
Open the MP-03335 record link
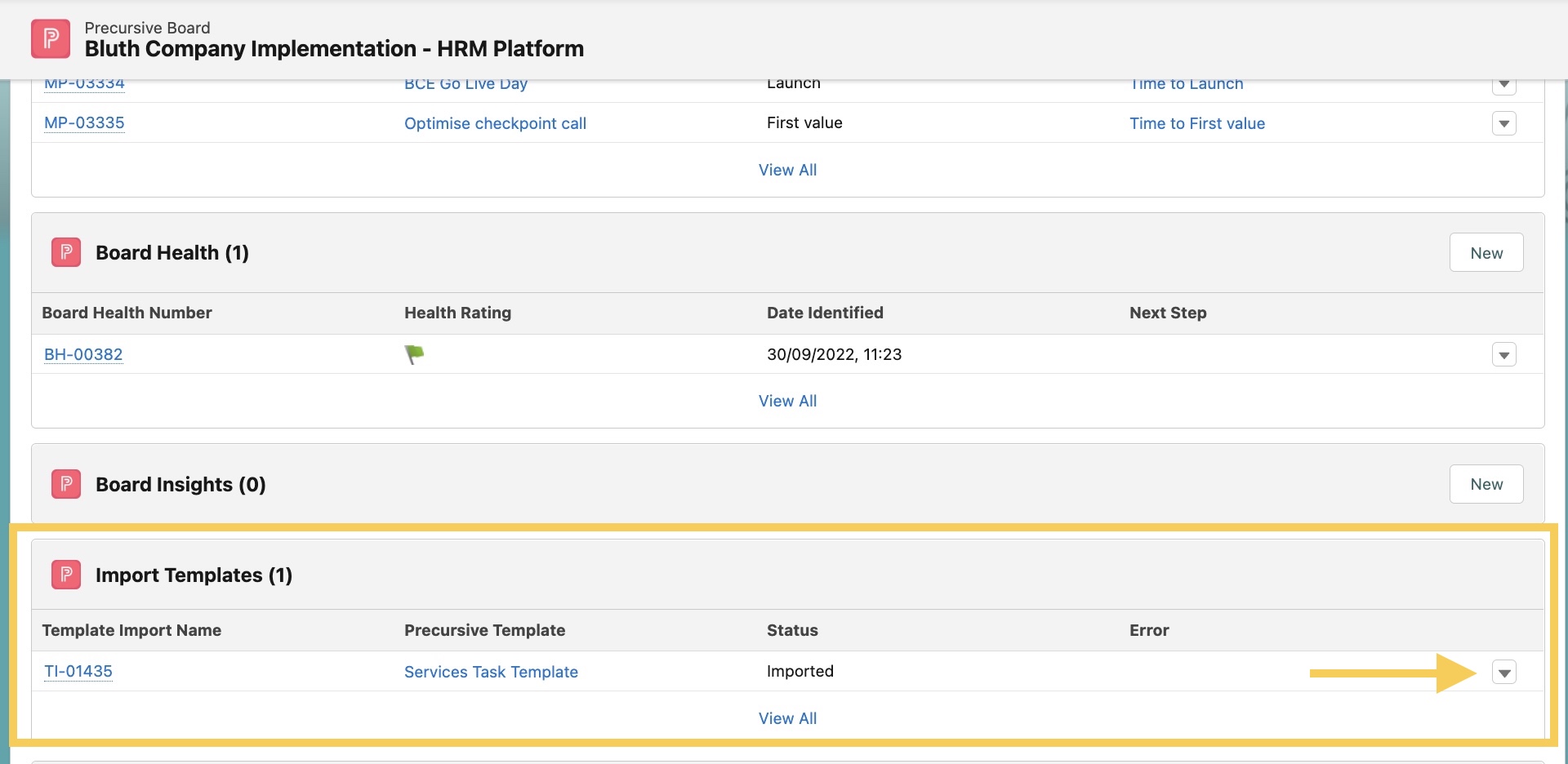(x=84, y=123)
